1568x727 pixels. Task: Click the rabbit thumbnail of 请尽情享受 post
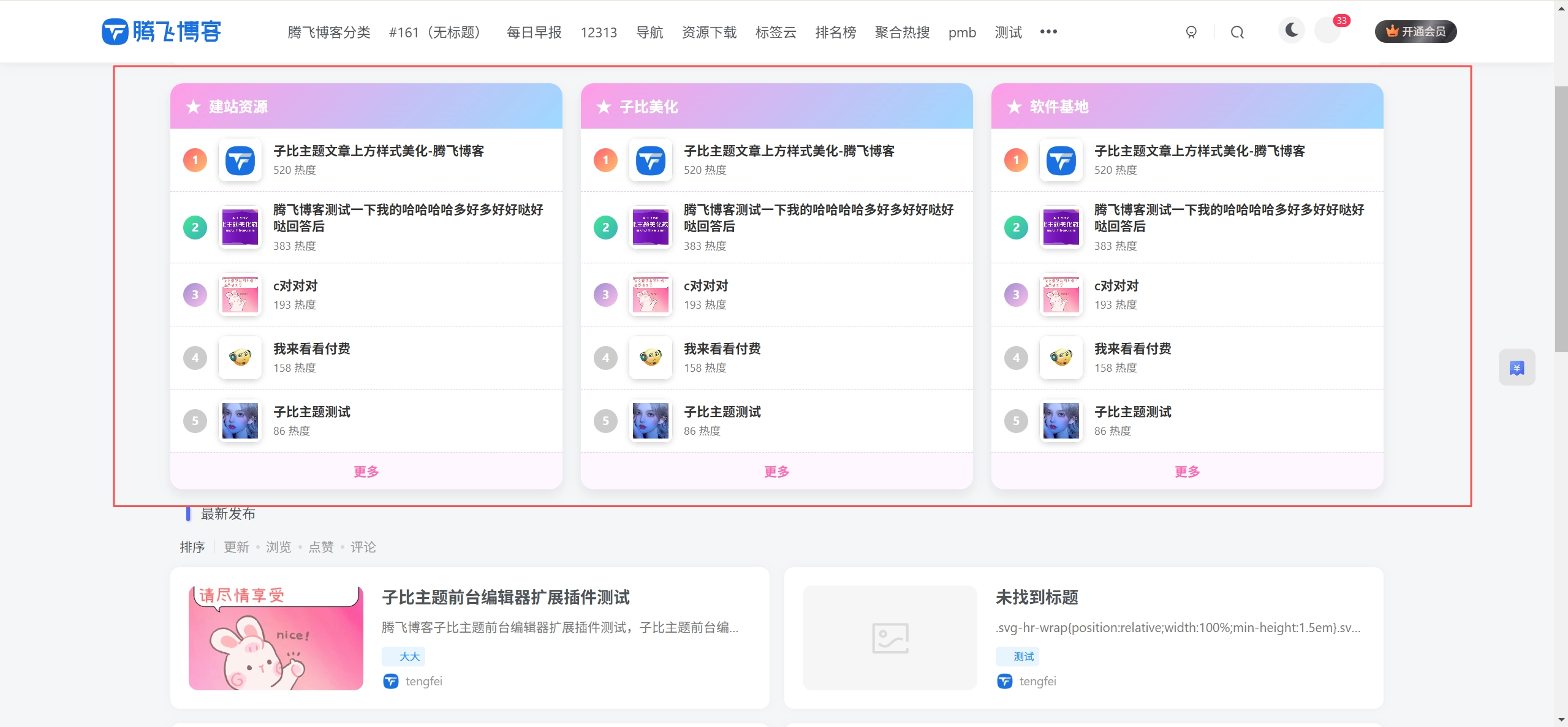(x=275, y=638)
